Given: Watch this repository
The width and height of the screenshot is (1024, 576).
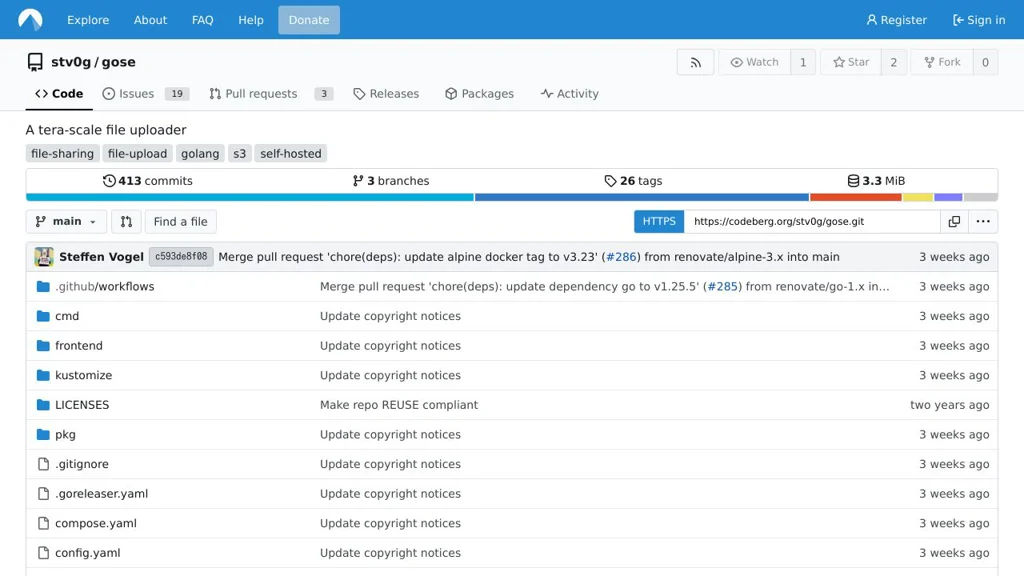Looking at the screenshot, I should 754,62.
